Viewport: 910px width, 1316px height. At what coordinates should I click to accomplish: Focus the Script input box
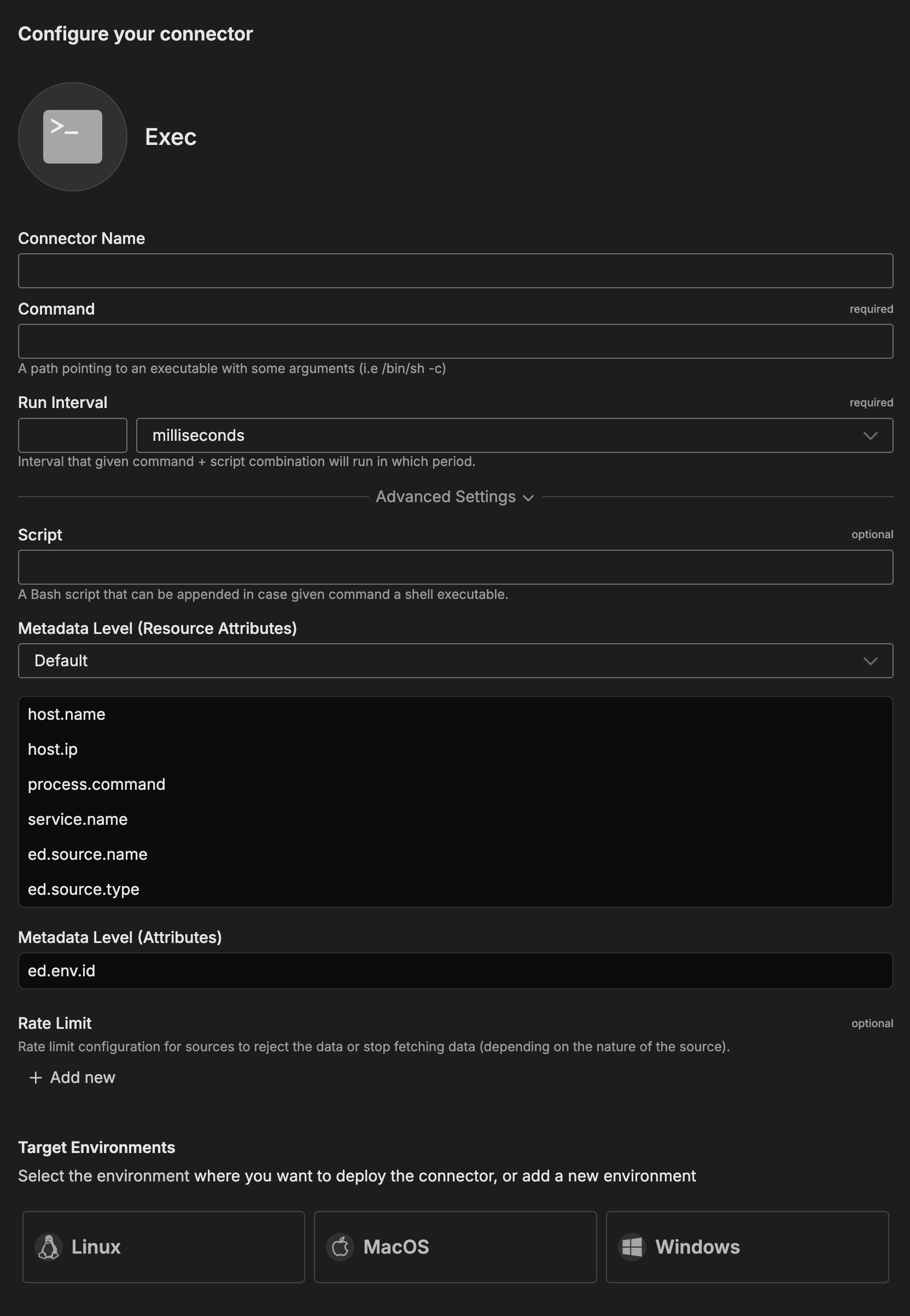[455, 567]
